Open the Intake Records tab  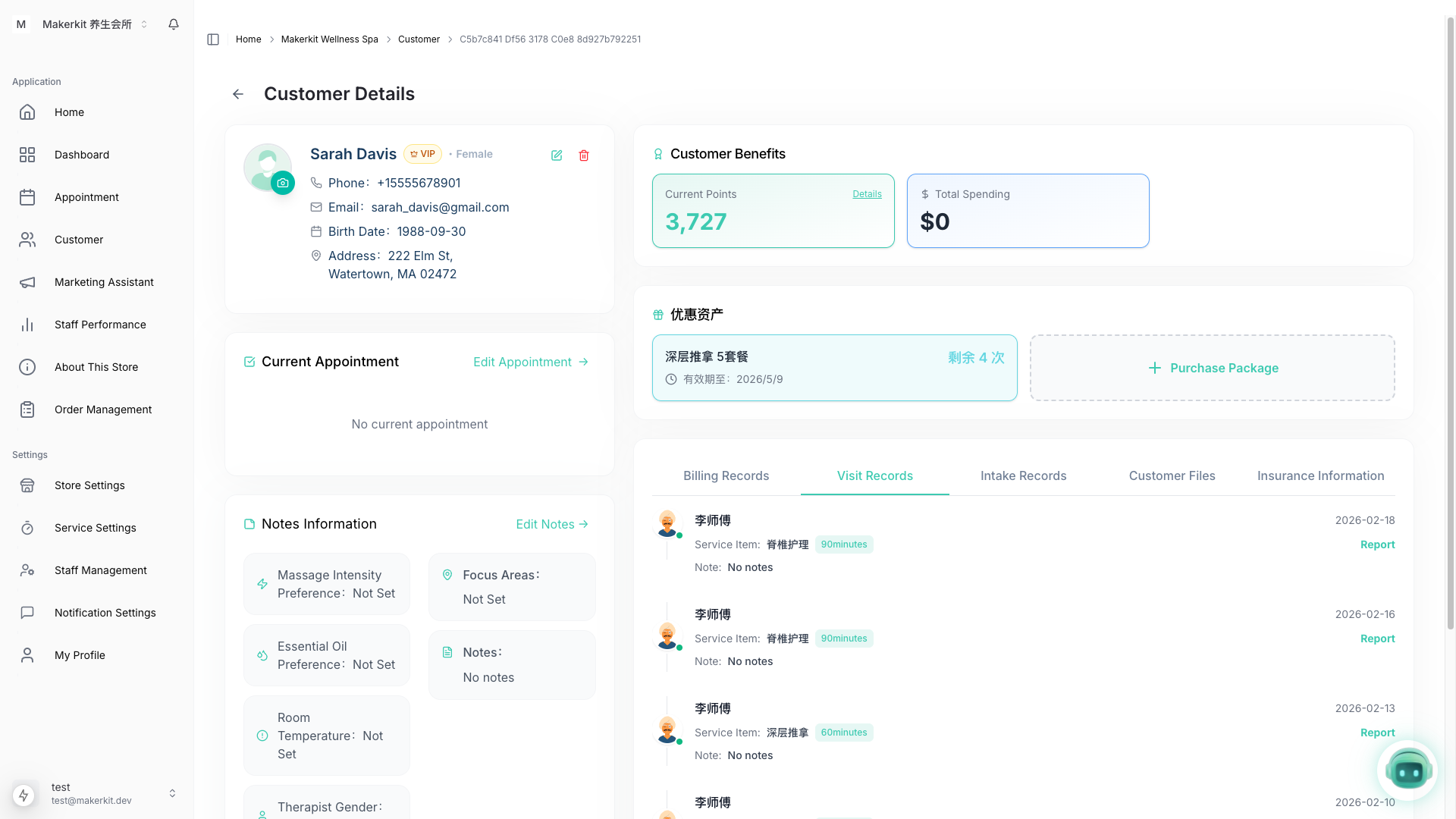point(1023,475)
